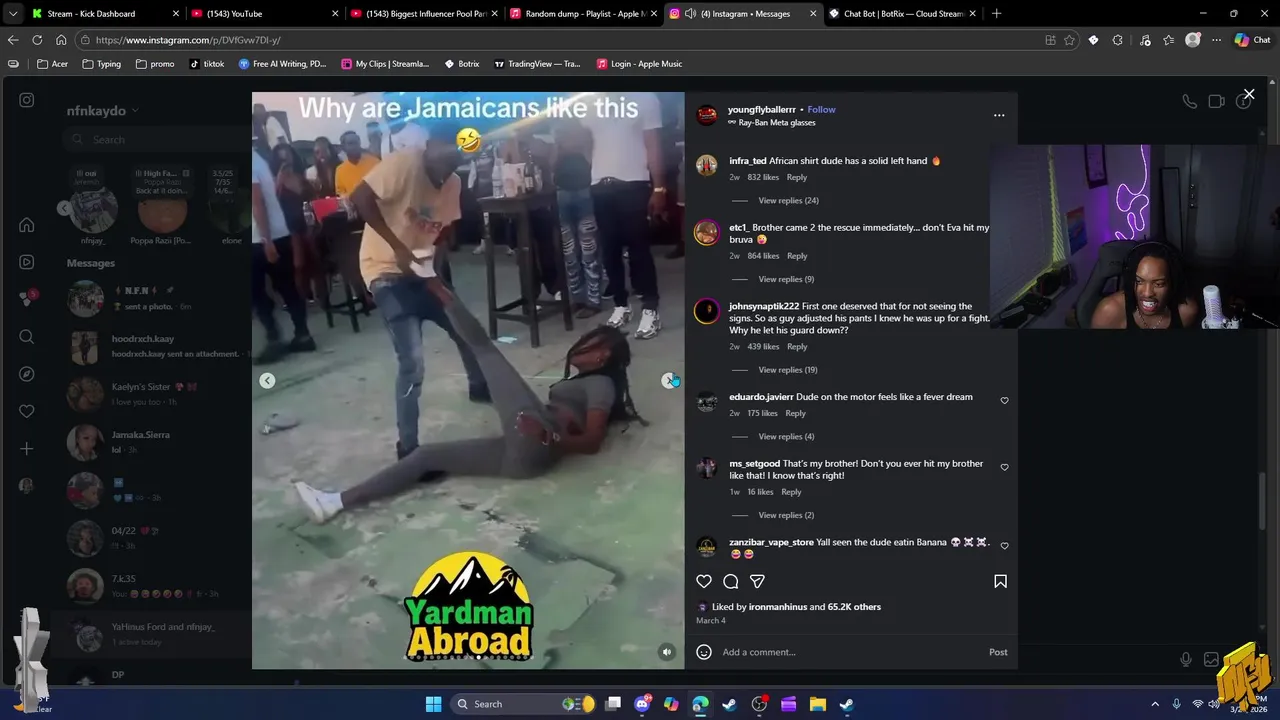The height and width of the screenshot is (720, 1280).
Task: Expand View replies (4) under eduardo.javierr
Action: click(x=786, y=437)
